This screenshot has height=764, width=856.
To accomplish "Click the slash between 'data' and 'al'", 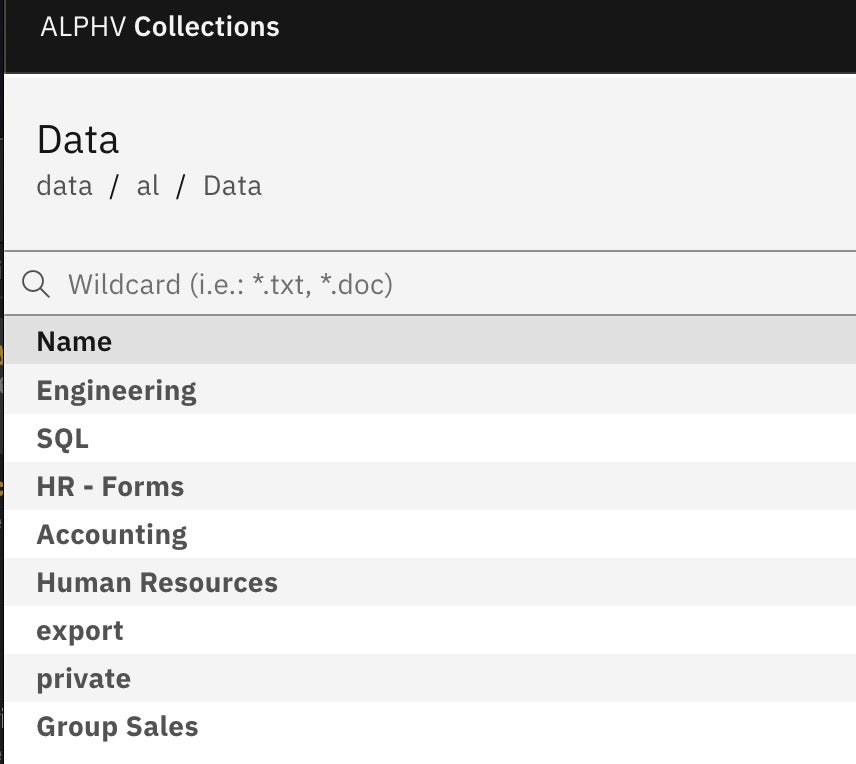I will coord(114,186).
